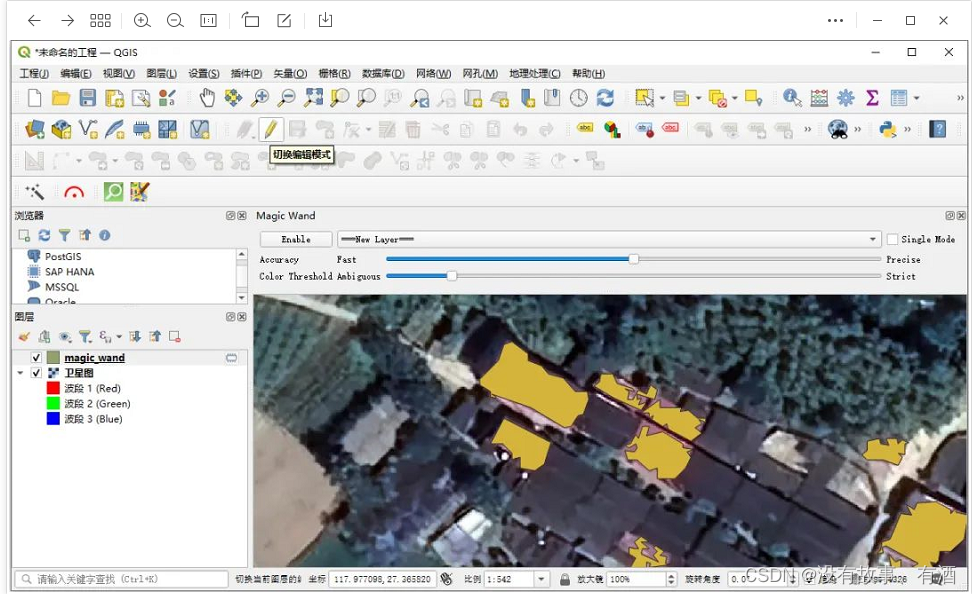Open the 矢量(O) menu
This screenshot has width=972, height=594.
pos(290,74)
